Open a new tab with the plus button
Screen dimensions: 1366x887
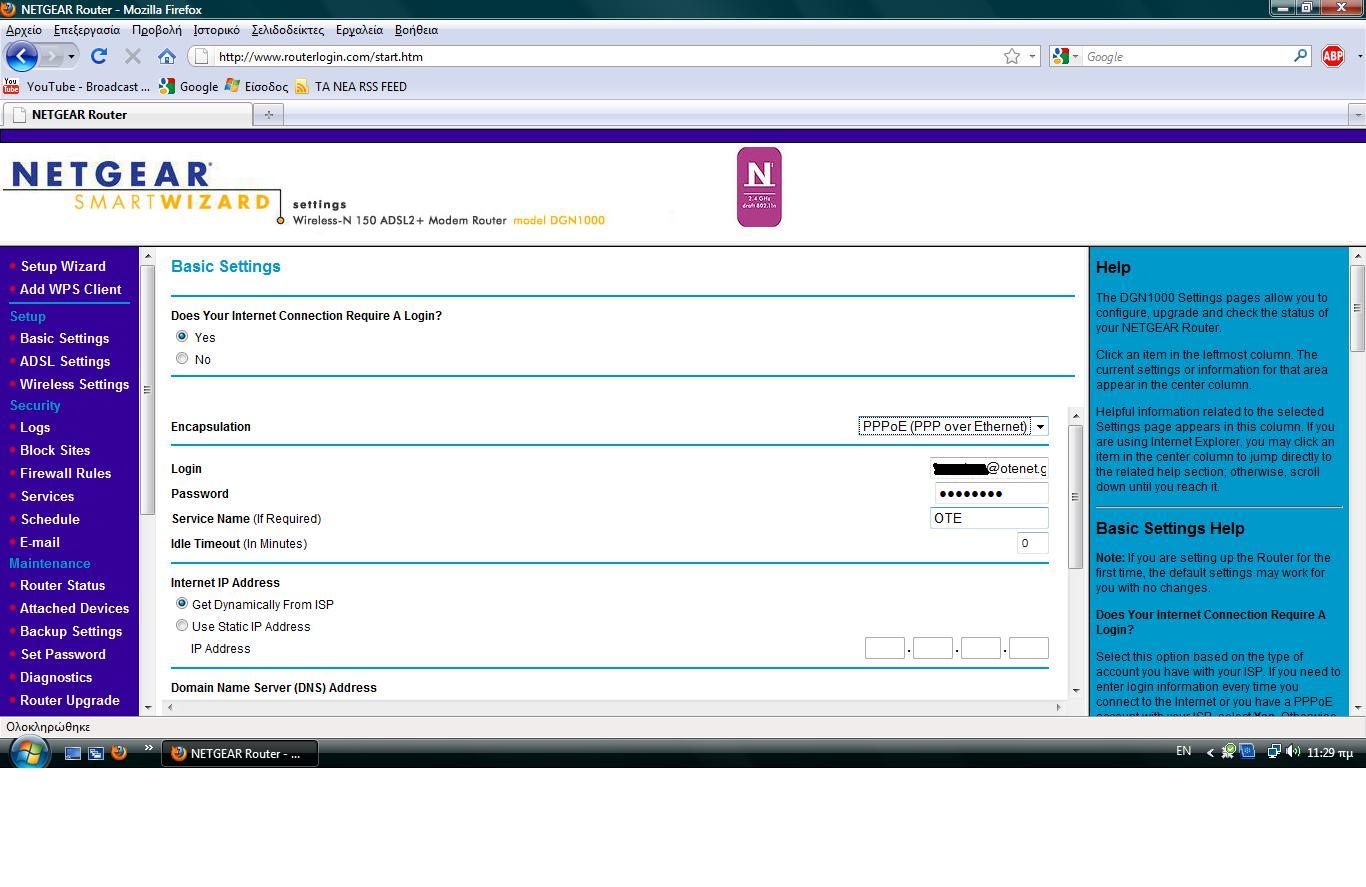(268, 114)
